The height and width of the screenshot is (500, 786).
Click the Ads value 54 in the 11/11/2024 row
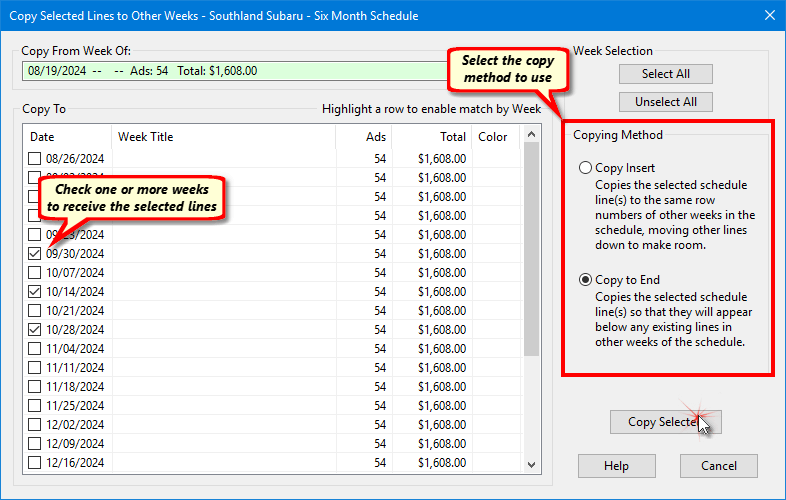380,368
